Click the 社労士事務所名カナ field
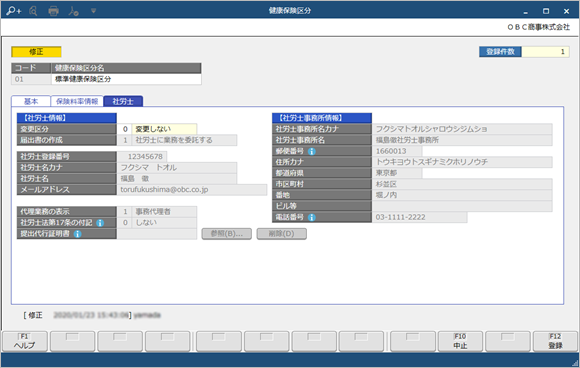The width and height of the screenshot is (580, 368). 462,129
